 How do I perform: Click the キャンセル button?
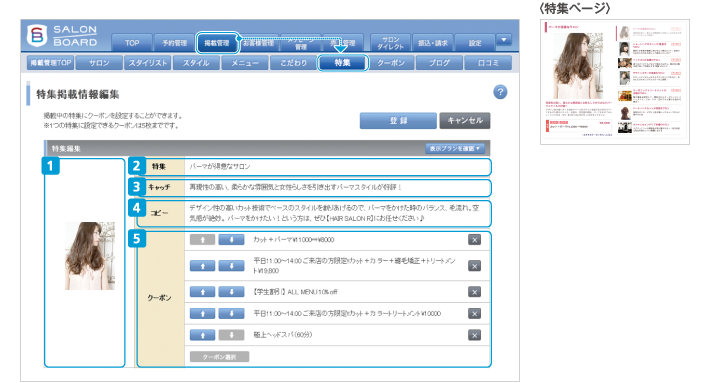[x=465, y=121]
